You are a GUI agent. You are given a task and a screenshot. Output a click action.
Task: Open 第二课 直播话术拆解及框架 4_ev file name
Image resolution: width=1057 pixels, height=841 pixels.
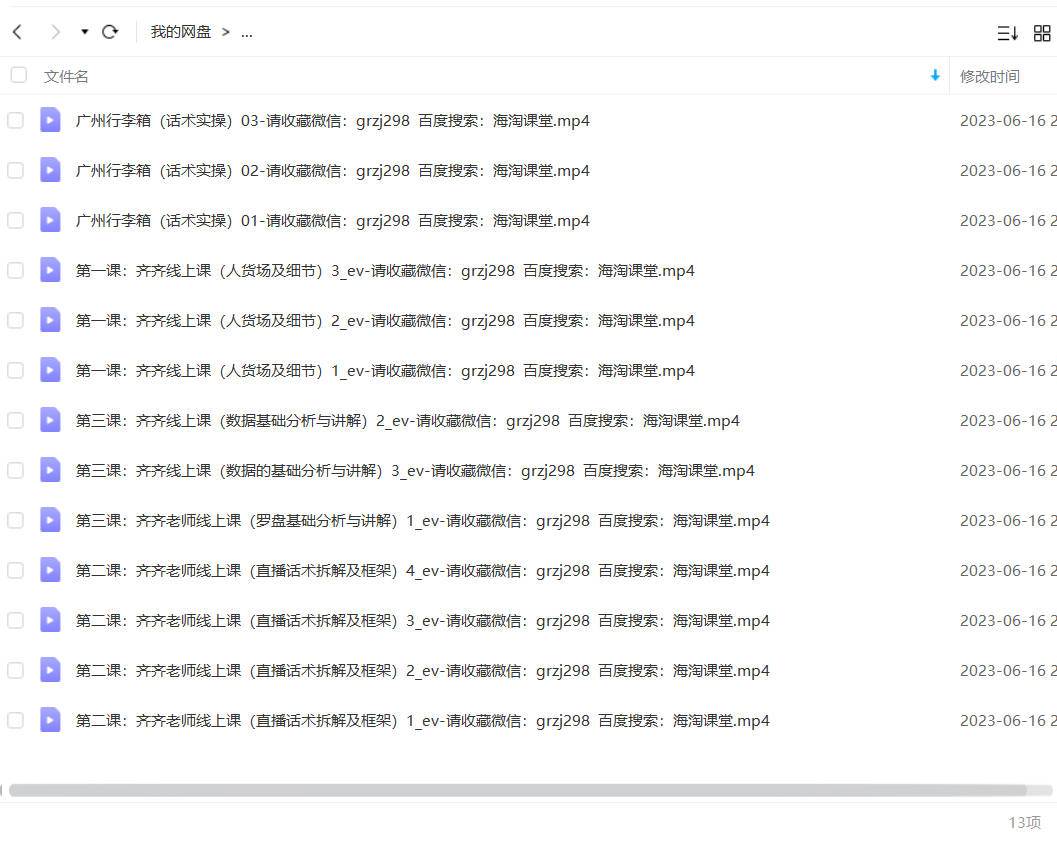(x=423, y=570)
